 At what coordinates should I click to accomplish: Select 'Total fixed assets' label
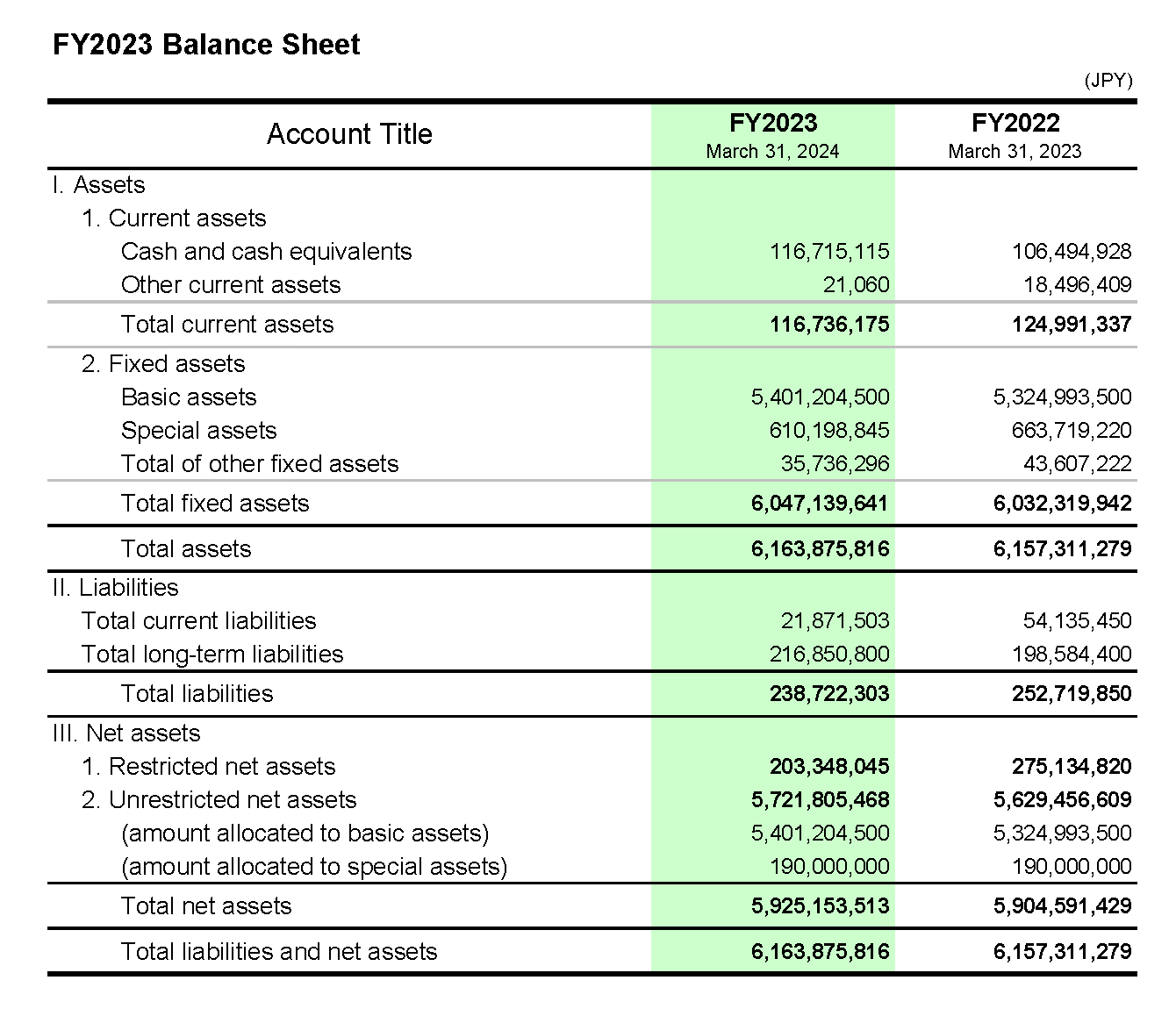(x=215, y=504)
